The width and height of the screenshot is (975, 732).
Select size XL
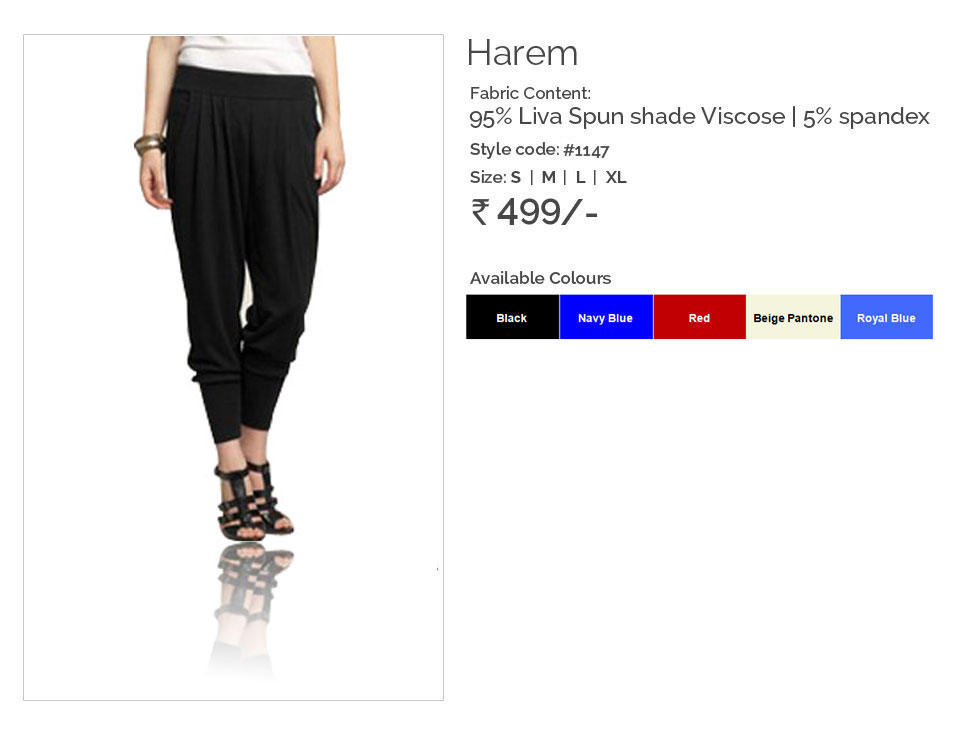coord(616,178)
